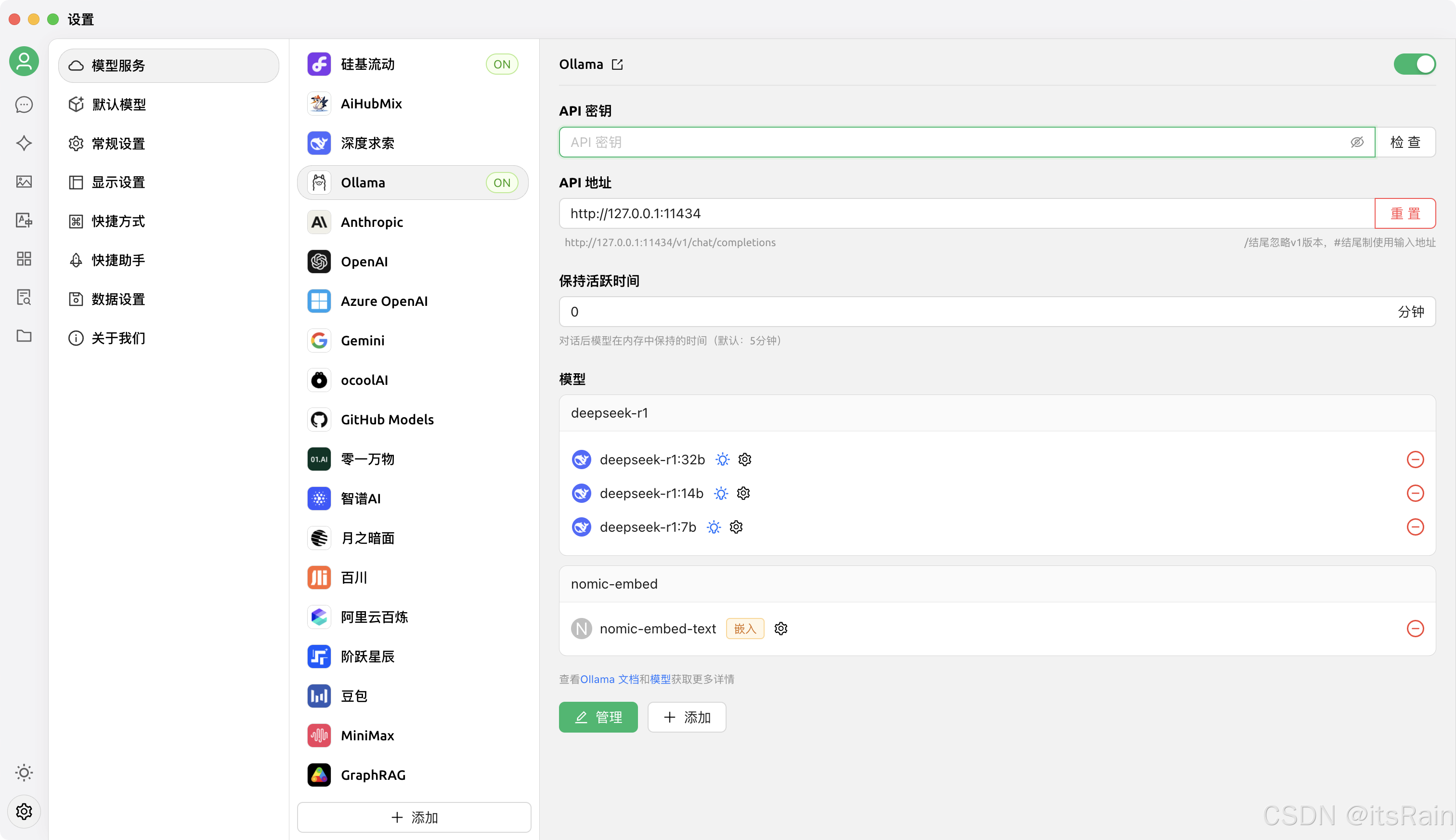Open the translate view in the sidebar
Screen dimensions: 1456x840
coord(24,221)
